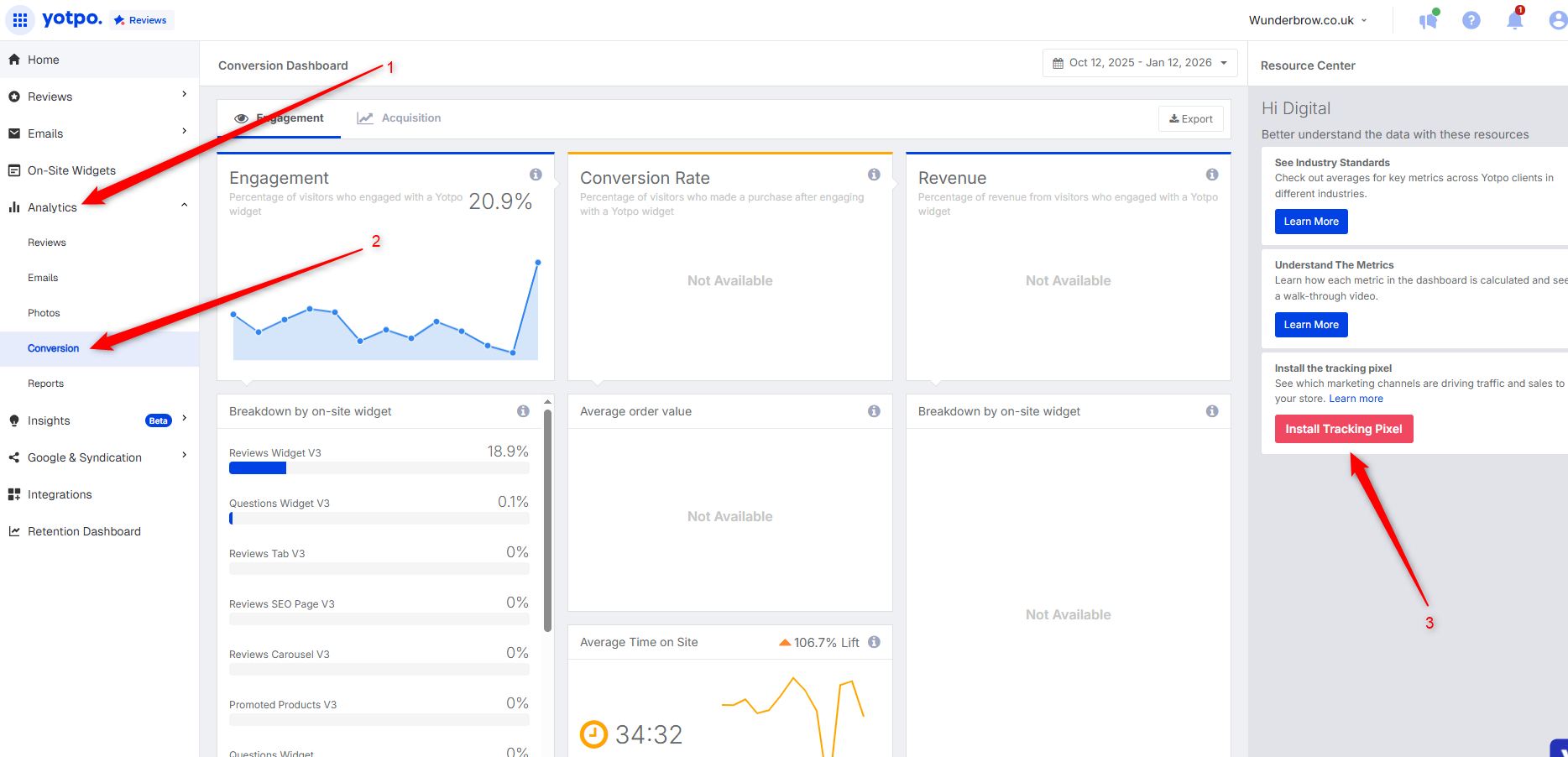The width and height of the screenshot is (1568, 757).
Task: Open the help question mark icon
Action: point(1471,20)
